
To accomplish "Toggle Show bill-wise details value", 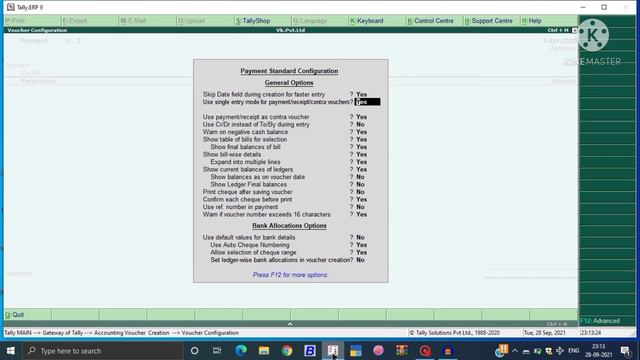I will (361, 154).
